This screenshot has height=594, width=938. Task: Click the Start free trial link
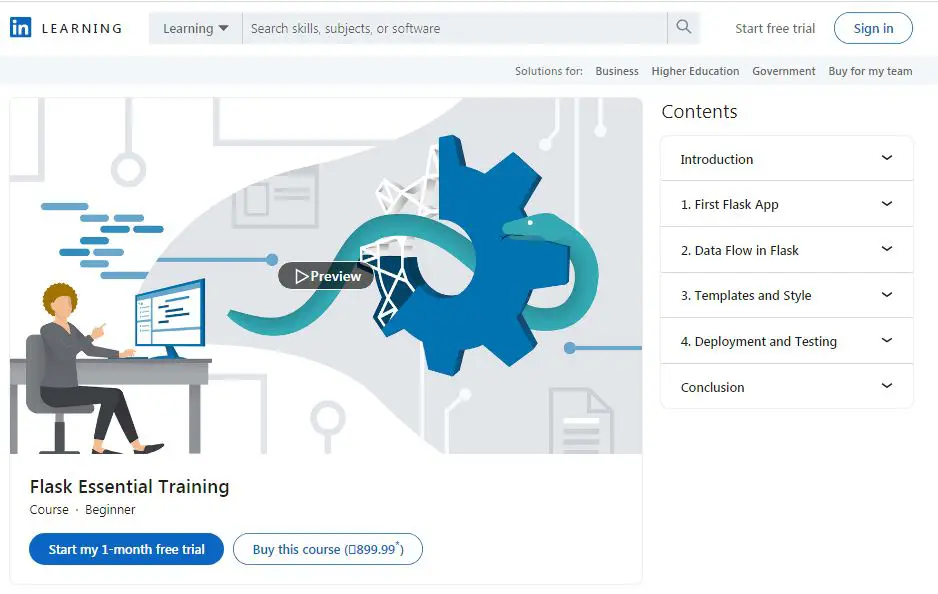(x=775, y=28)
